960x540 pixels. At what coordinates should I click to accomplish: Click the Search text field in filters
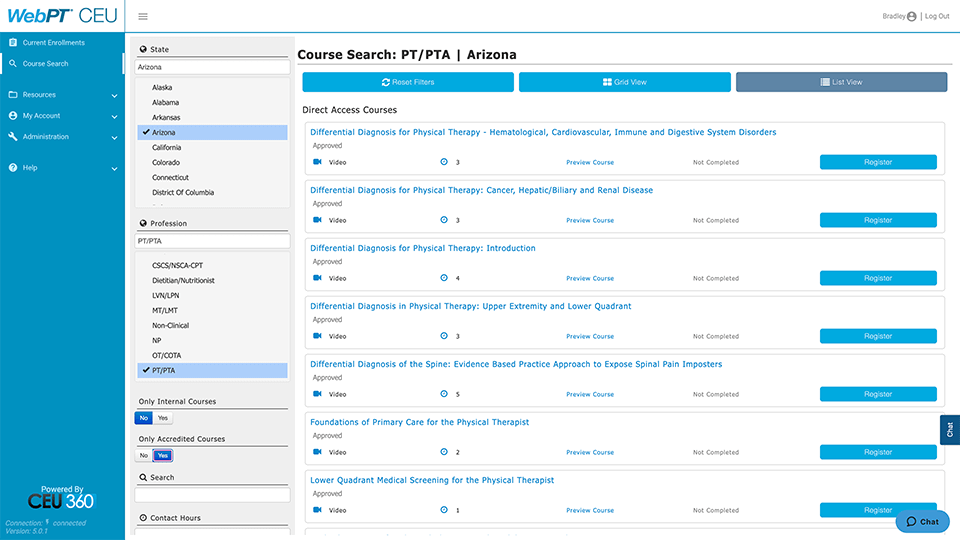[212, 495]
